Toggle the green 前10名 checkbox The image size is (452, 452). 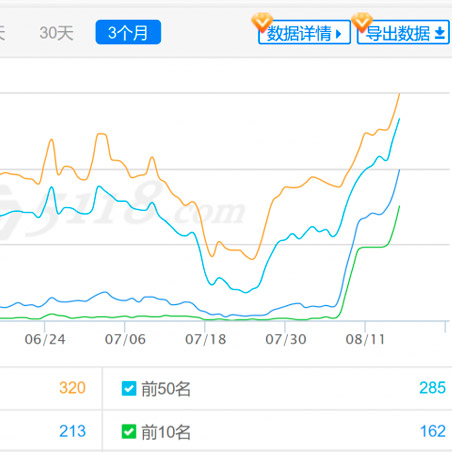point(129,432)
